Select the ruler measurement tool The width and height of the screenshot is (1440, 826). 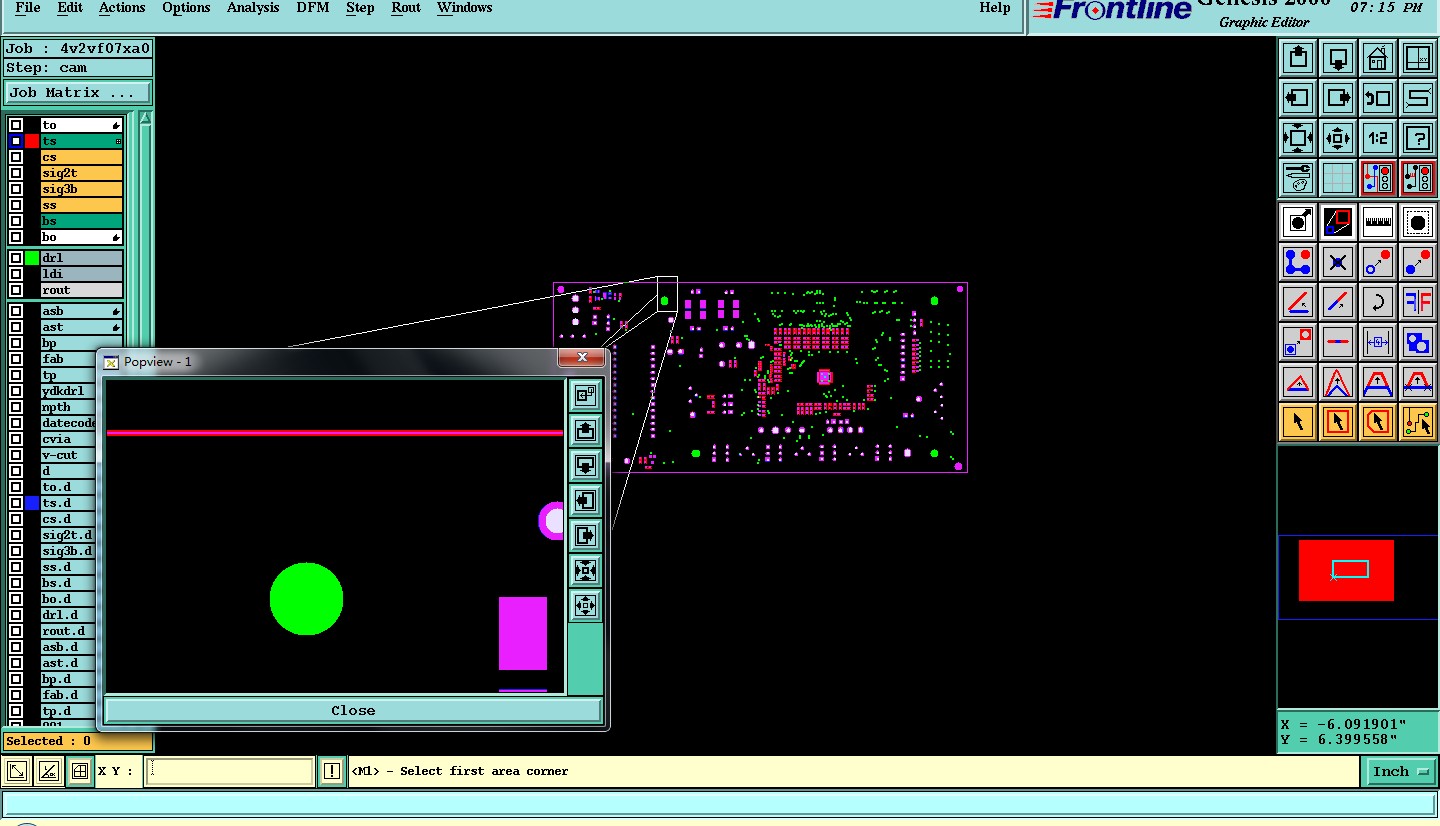pos(1378,221)
